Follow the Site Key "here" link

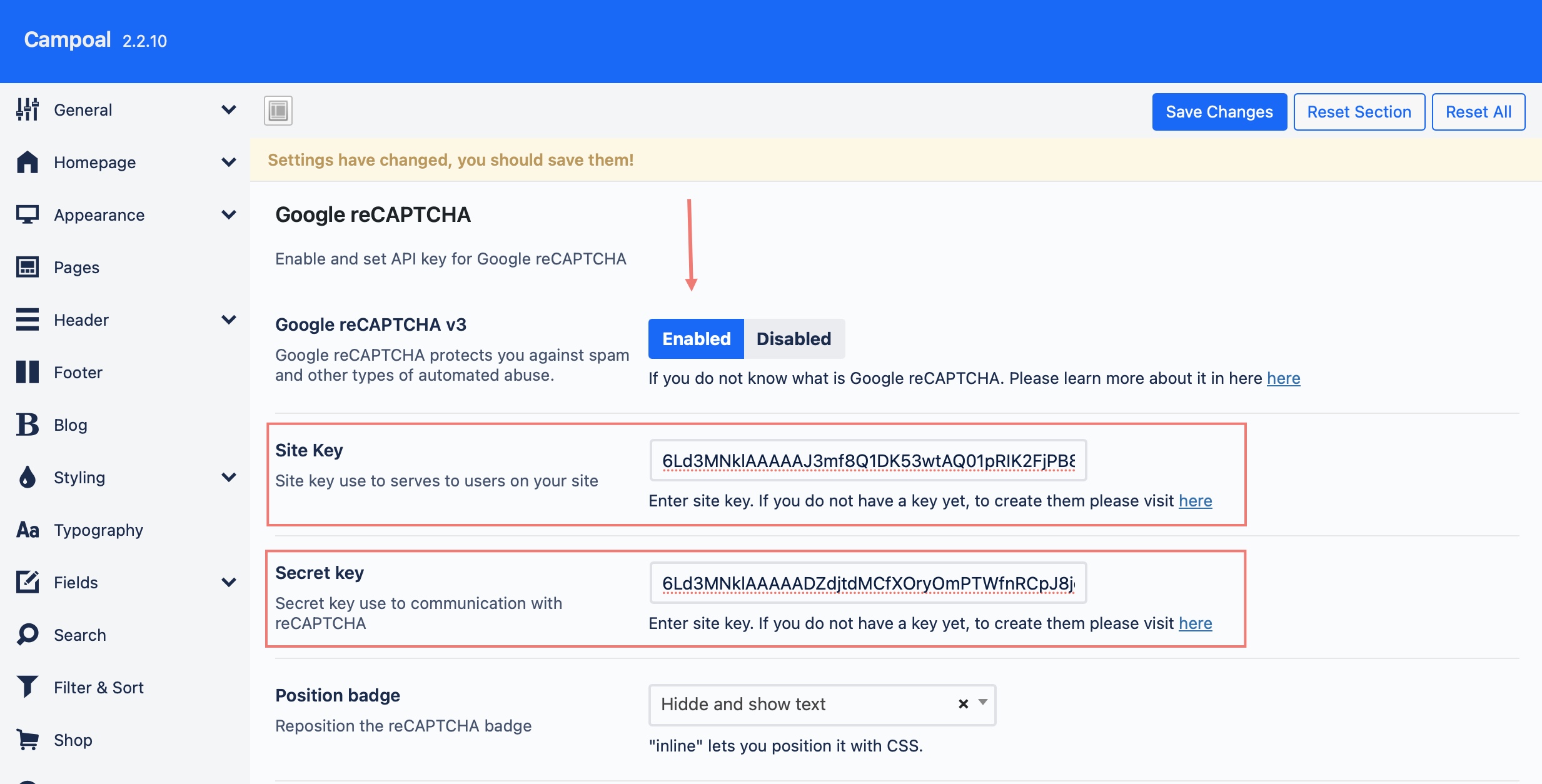1195,501
